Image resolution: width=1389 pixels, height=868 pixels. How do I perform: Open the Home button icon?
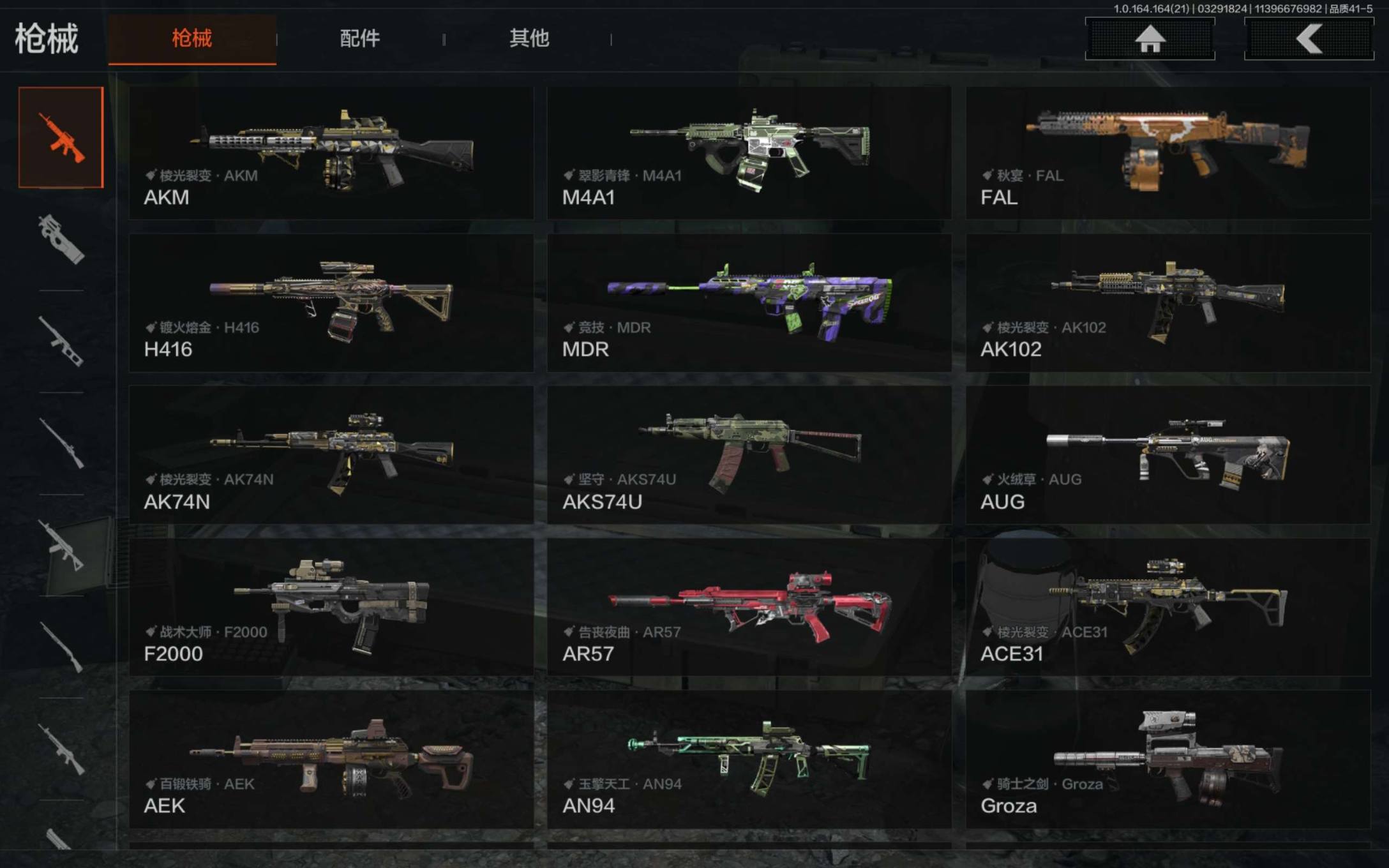pos(1150,38)
